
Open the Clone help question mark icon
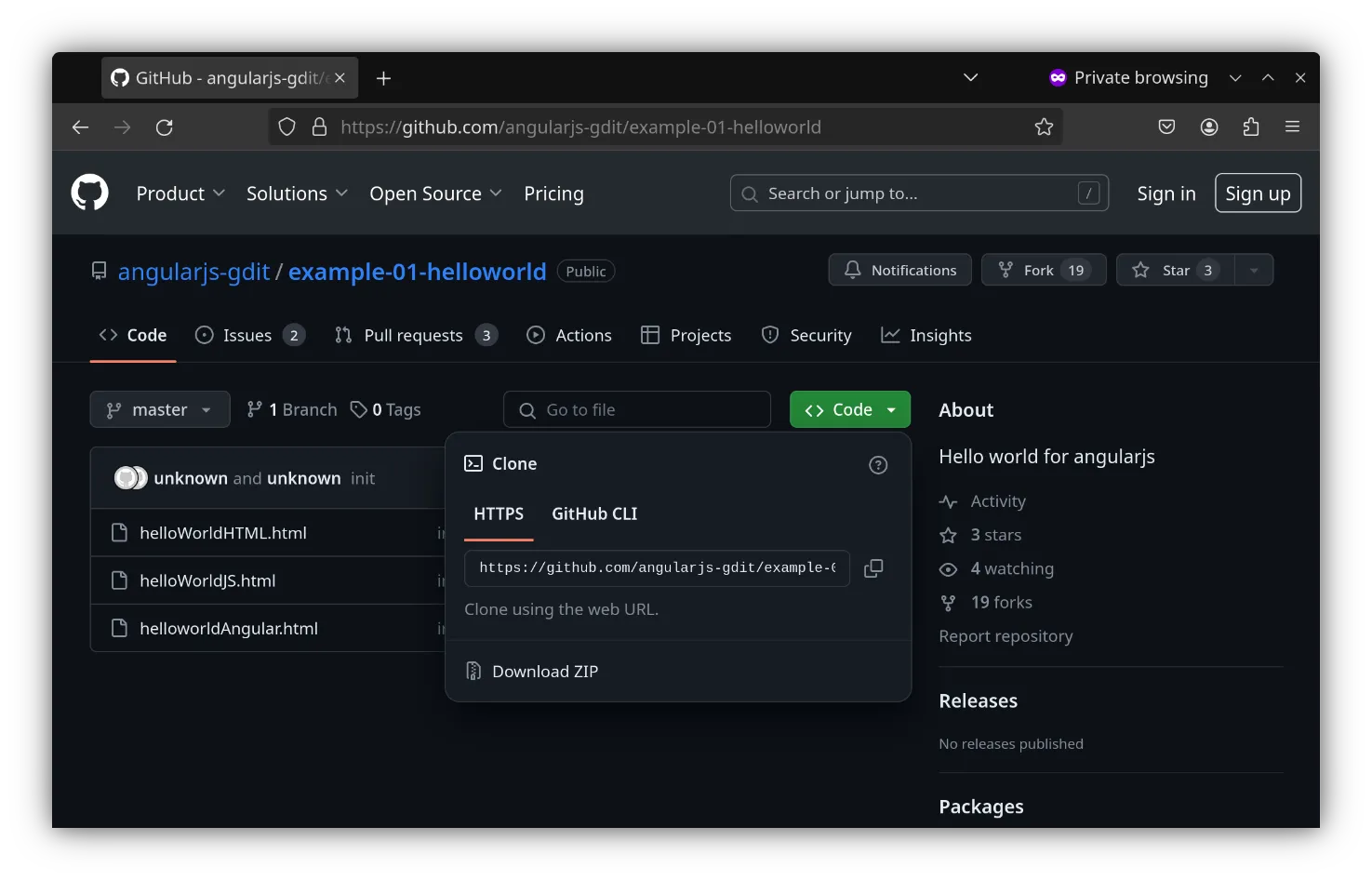click(x=878, y=465)
